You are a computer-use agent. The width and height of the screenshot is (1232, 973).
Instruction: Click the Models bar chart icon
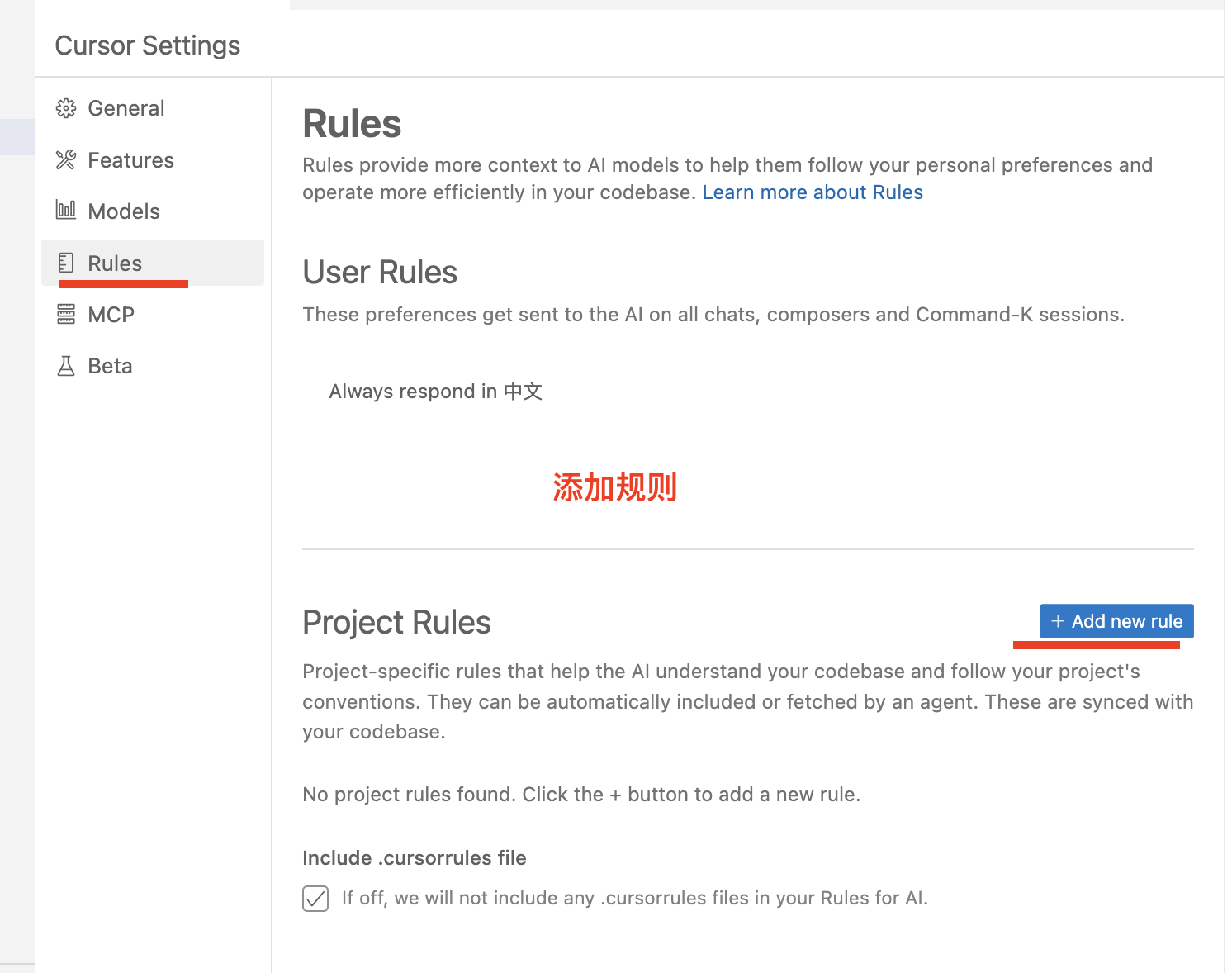tap(66, 211)
